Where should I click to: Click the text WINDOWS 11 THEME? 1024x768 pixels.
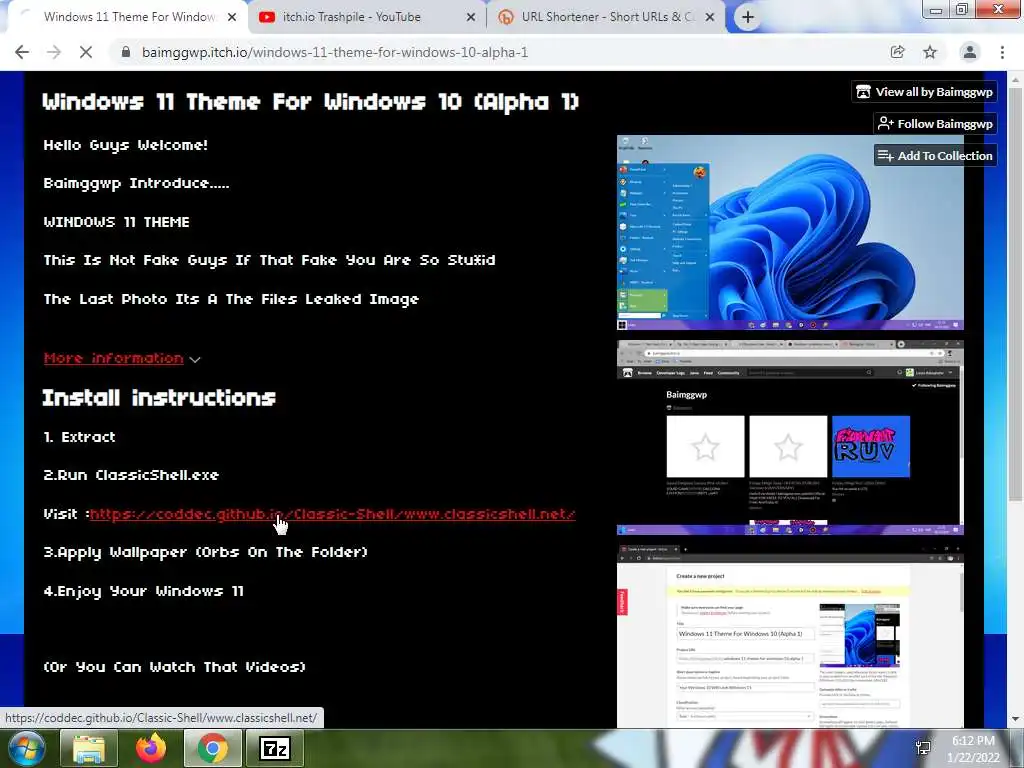click(117, 222)
